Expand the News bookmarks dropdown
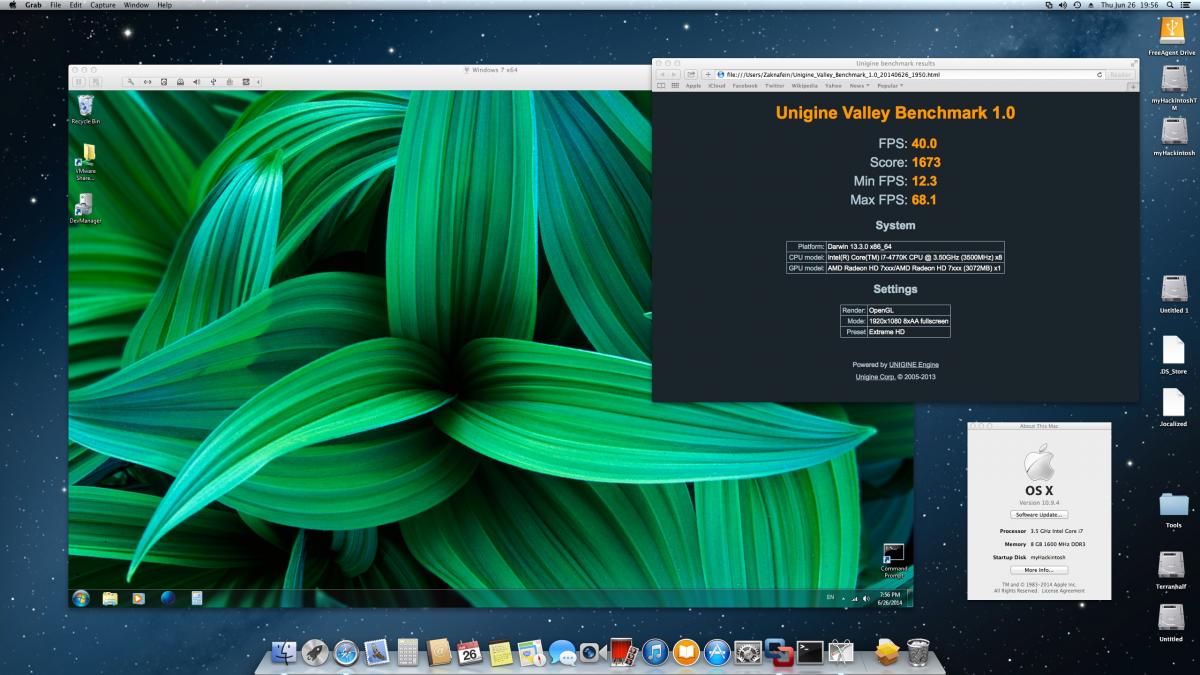This screenshot has height=675, width=1200. [x=859, y=86]
